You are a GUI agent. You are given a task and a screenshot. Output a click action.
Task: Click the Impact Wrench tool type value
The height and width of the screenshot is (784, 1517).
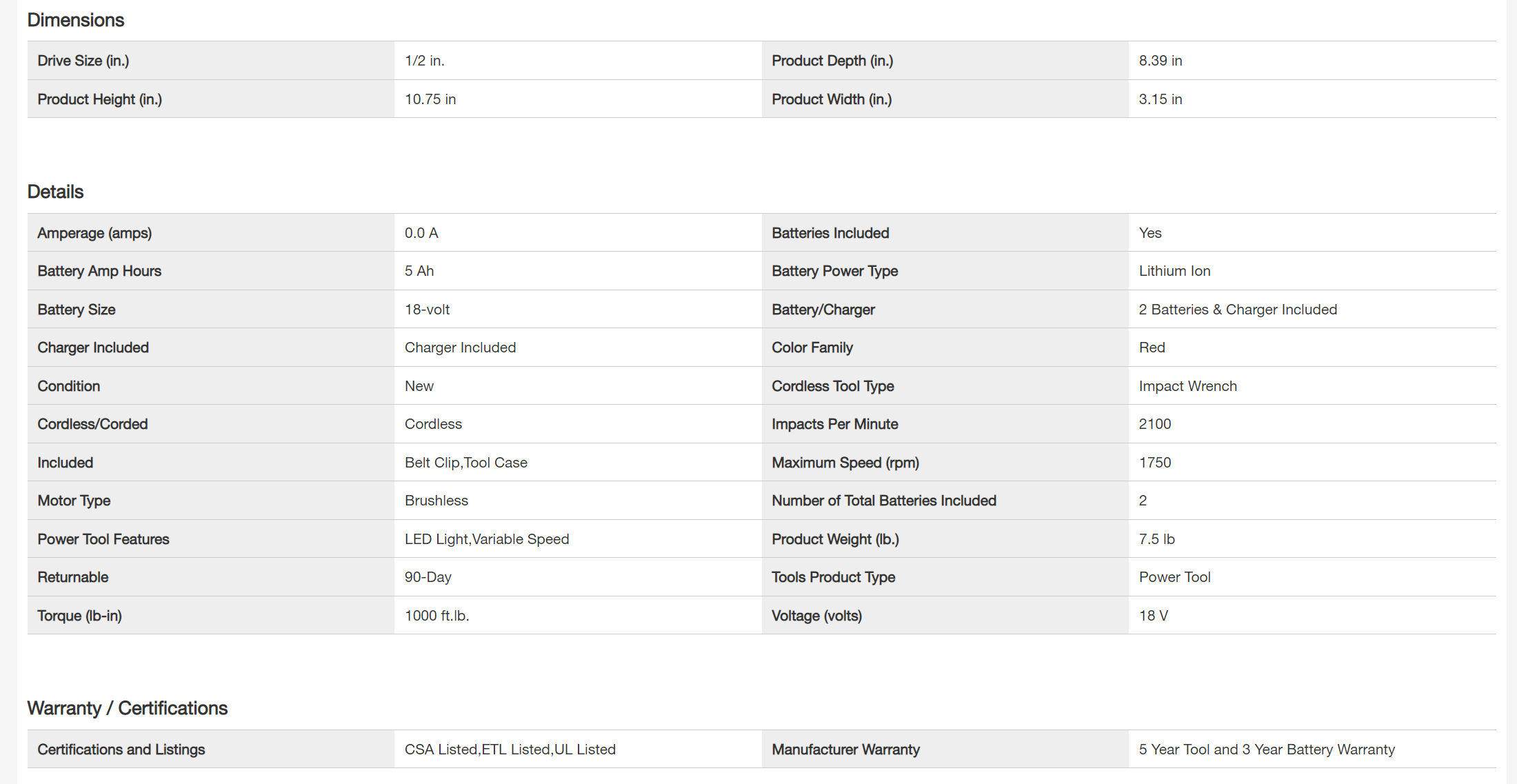(x=1187, y=386)
